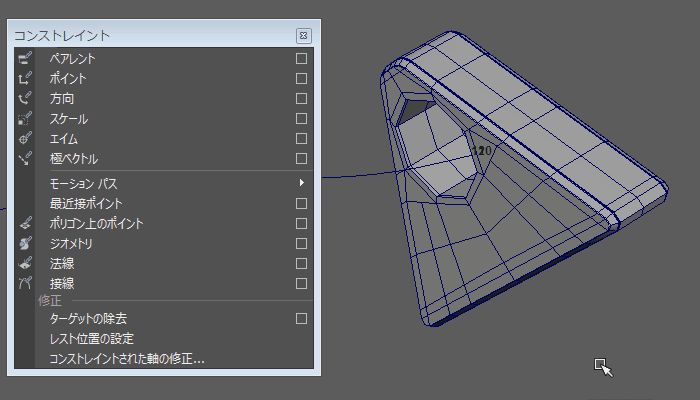Open ジオメトリ options box

(x=301, y=243)
